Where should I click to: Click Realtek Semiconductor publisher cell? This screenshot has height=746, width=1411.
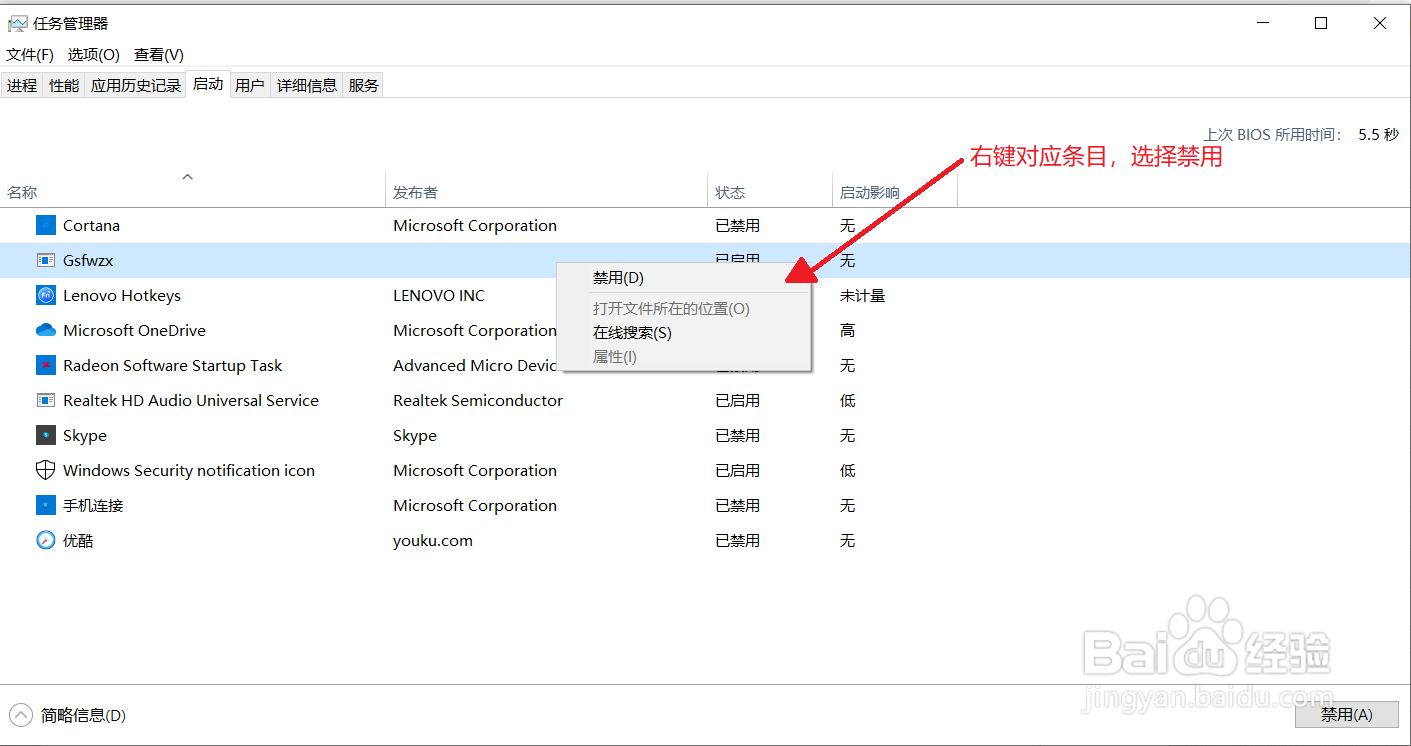[x=478, y=400]
